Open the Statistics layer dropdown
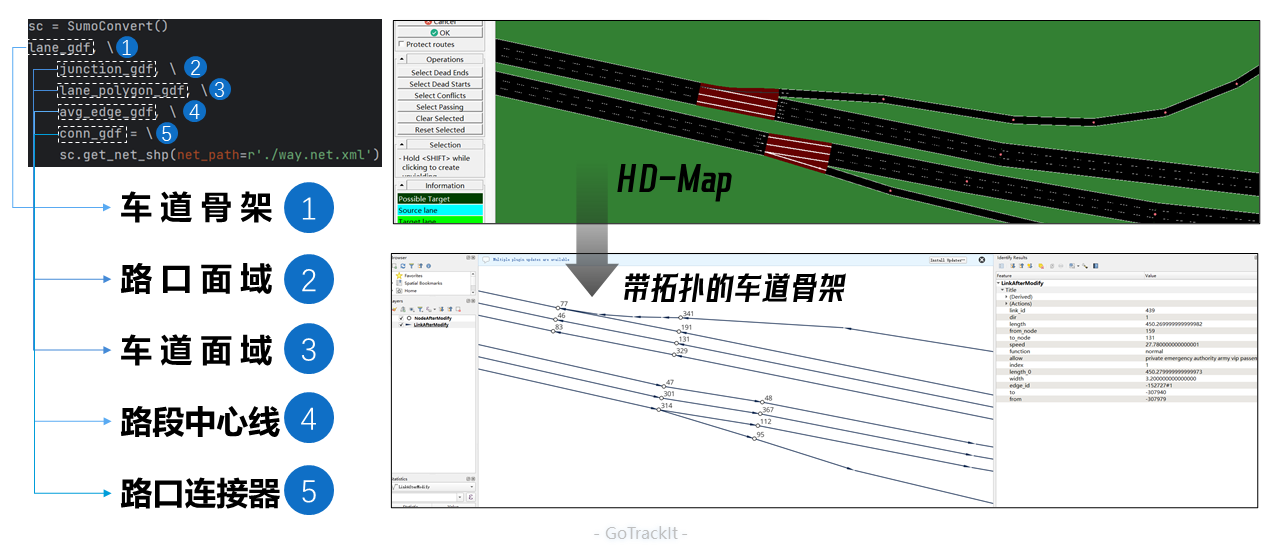 pos(432,487)
